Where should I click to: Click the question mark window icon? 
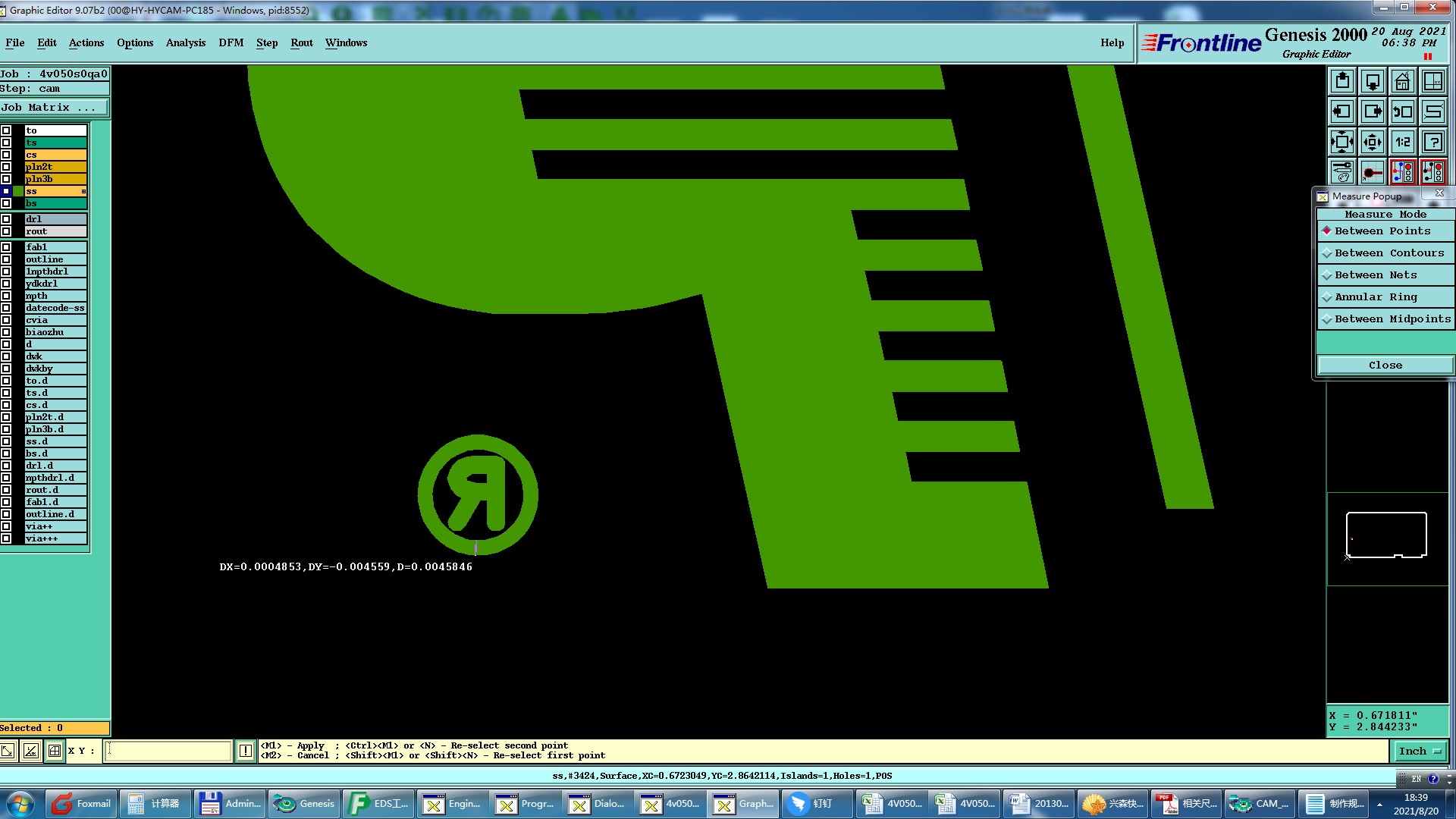tap(1432, 142)
